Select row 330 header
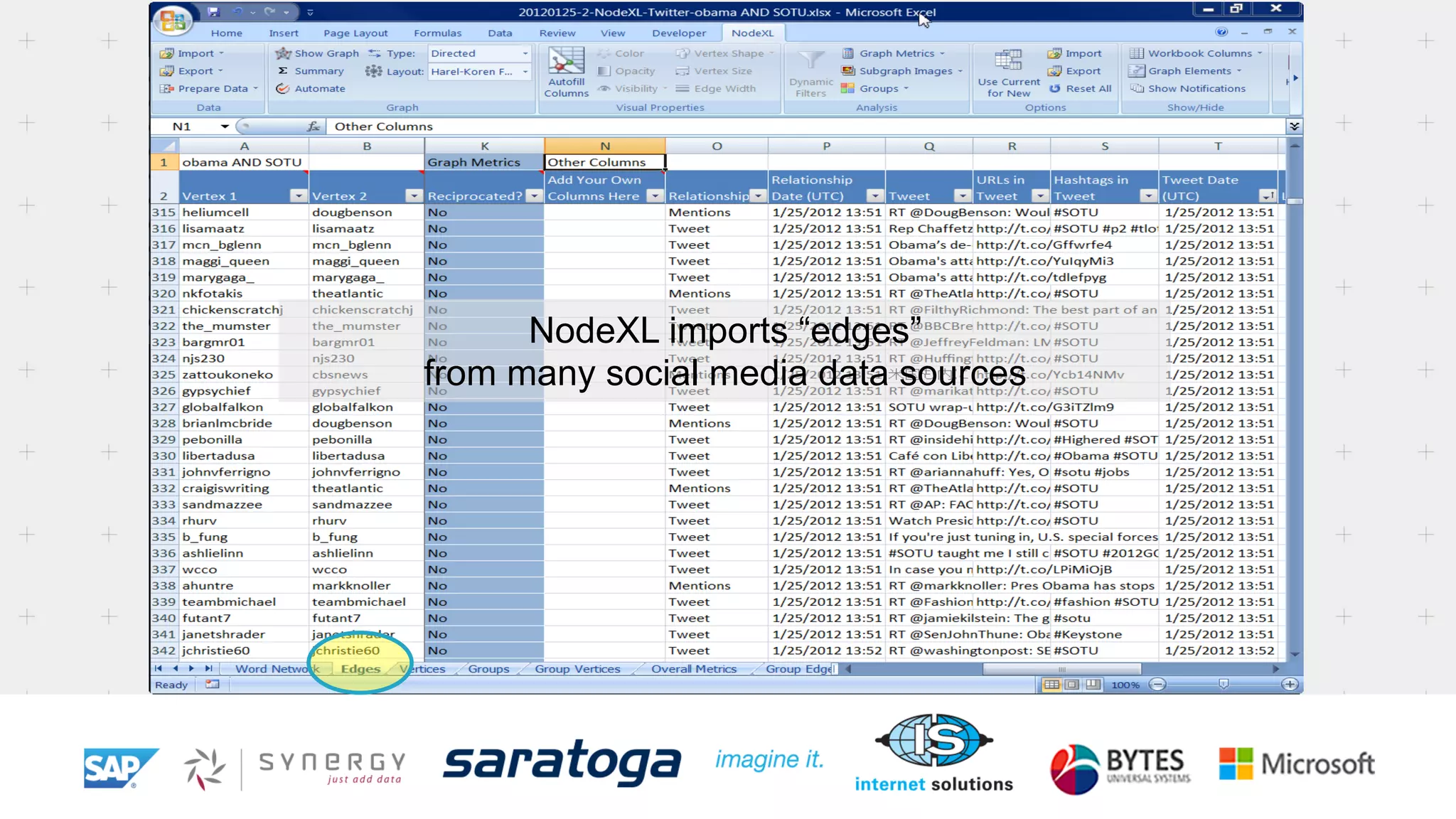The height and width of the screenshot is (819, 1456). (164, 456)
